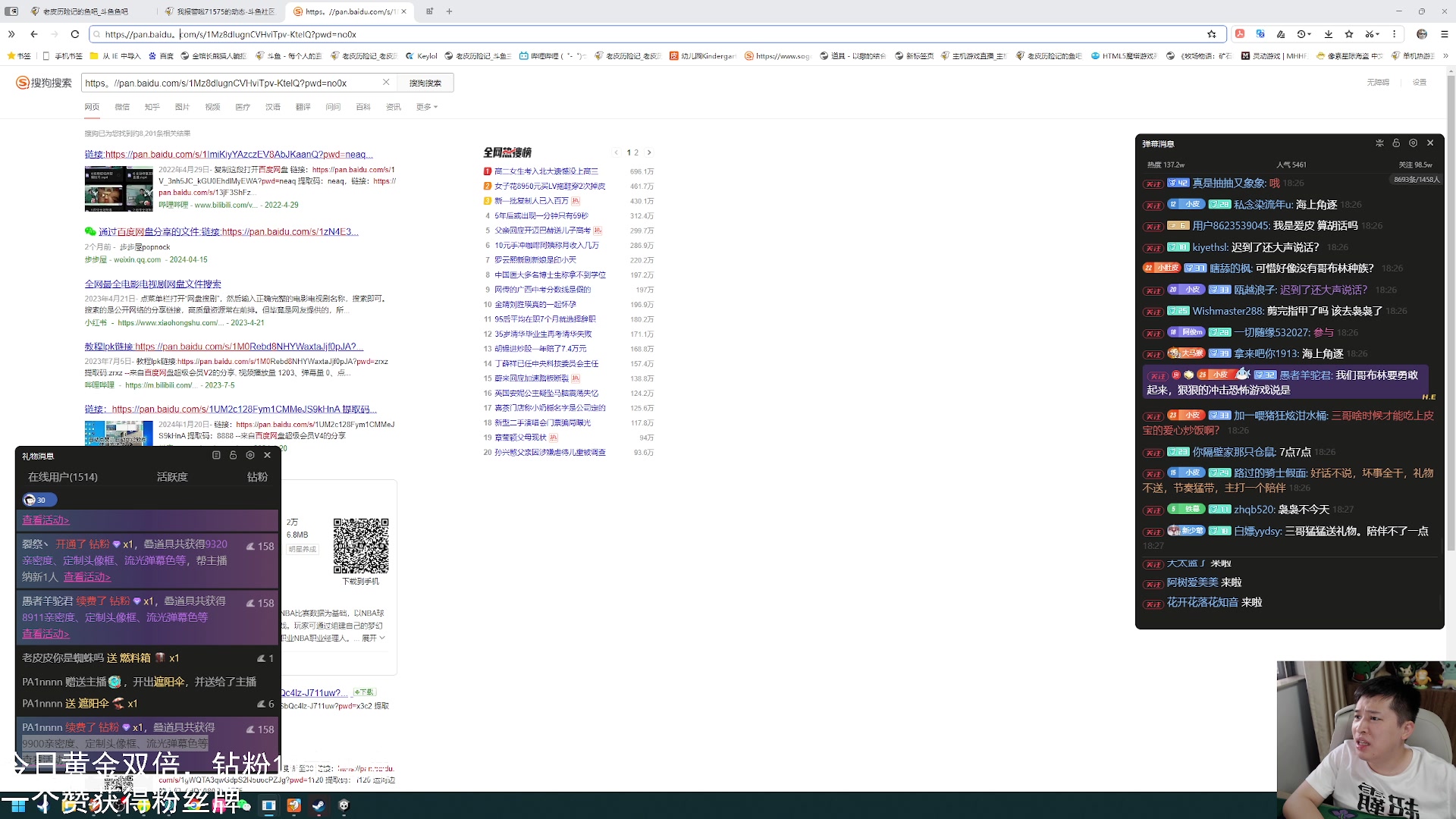Open the red PDF extension icon
Viewport: 1456px width, 819px height.
(x=1240, y=34)
